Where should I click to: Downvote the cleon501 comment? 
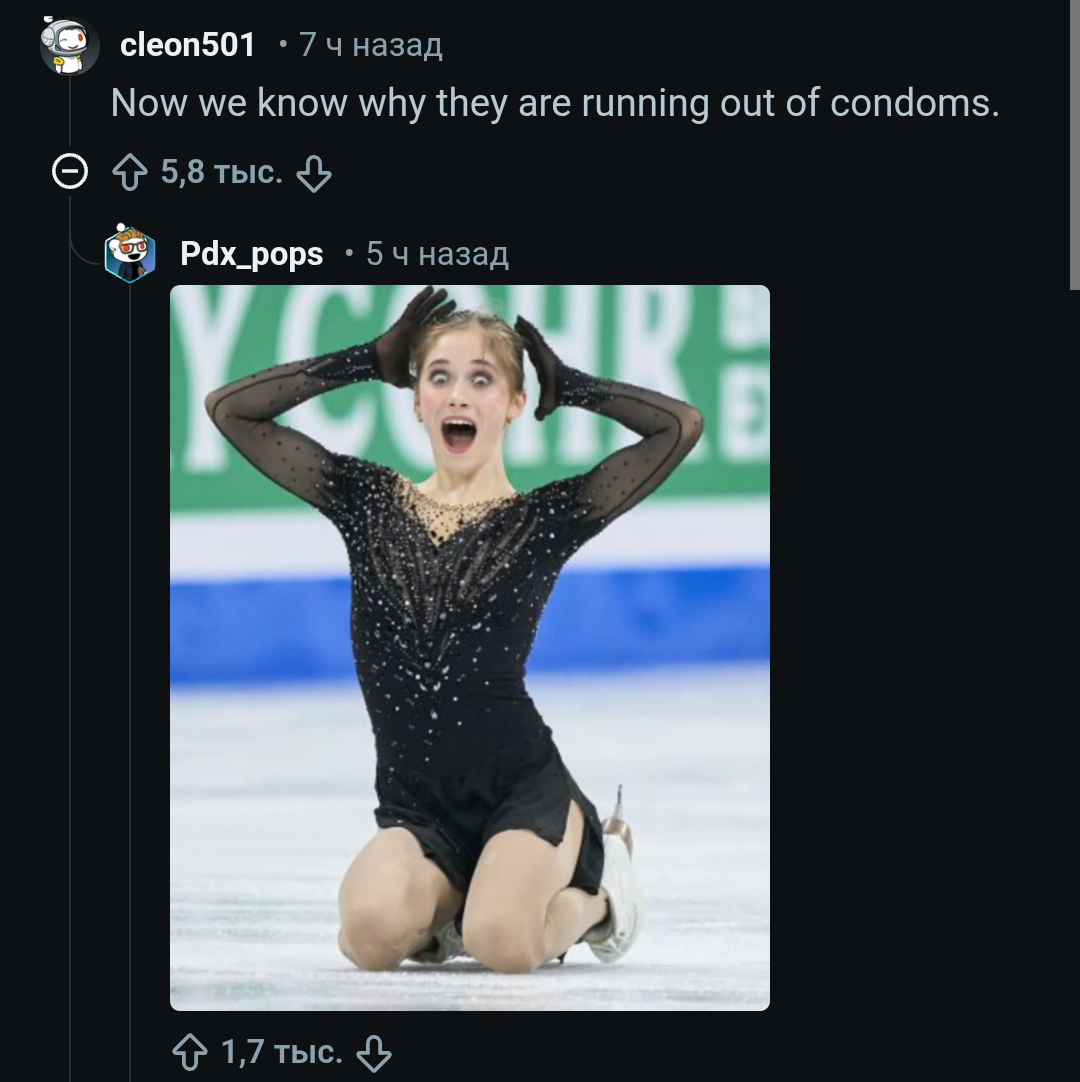314,174
